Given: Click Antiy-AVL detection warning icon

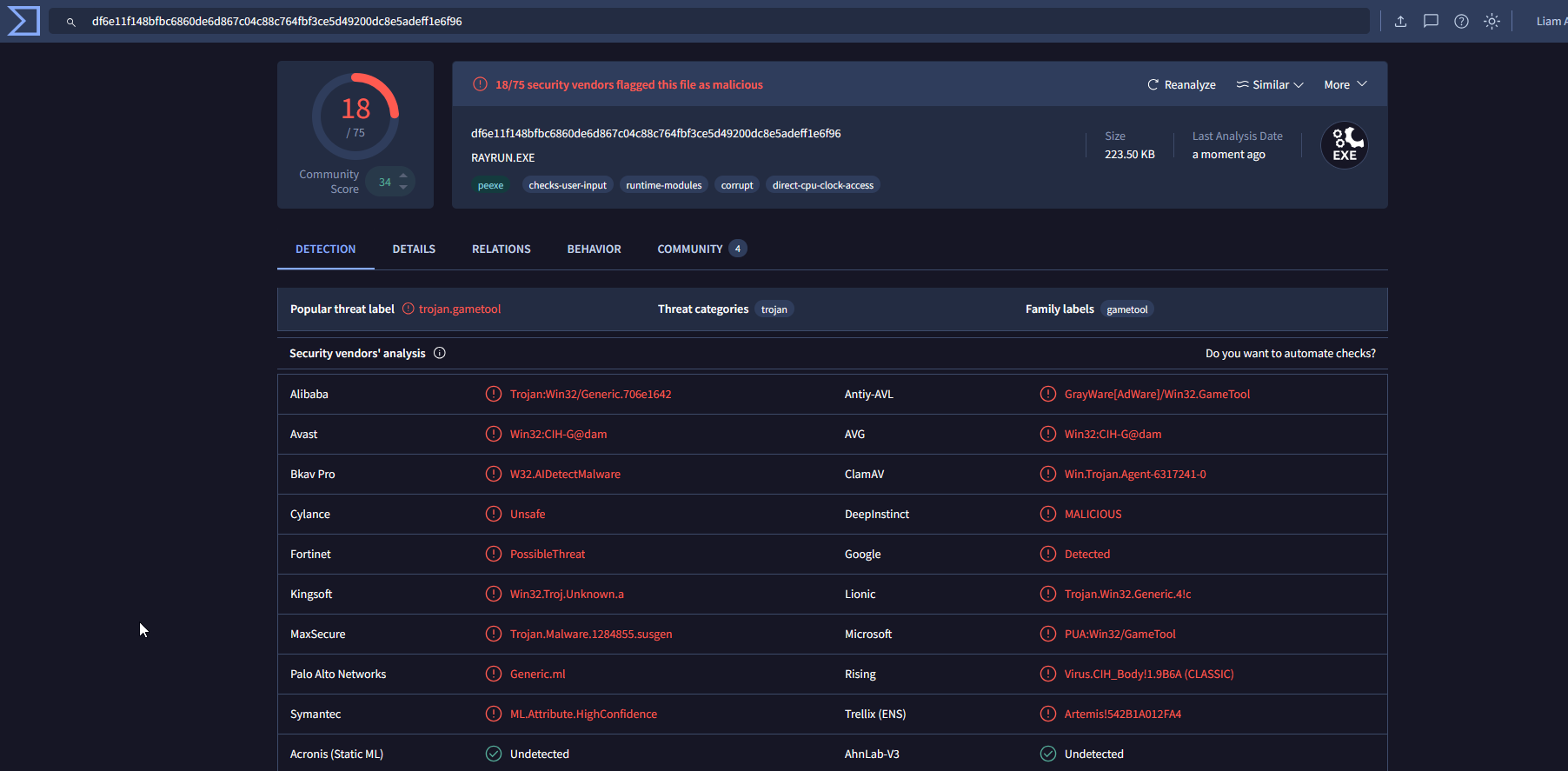Looking at the screenshot, I should 1048,394.
